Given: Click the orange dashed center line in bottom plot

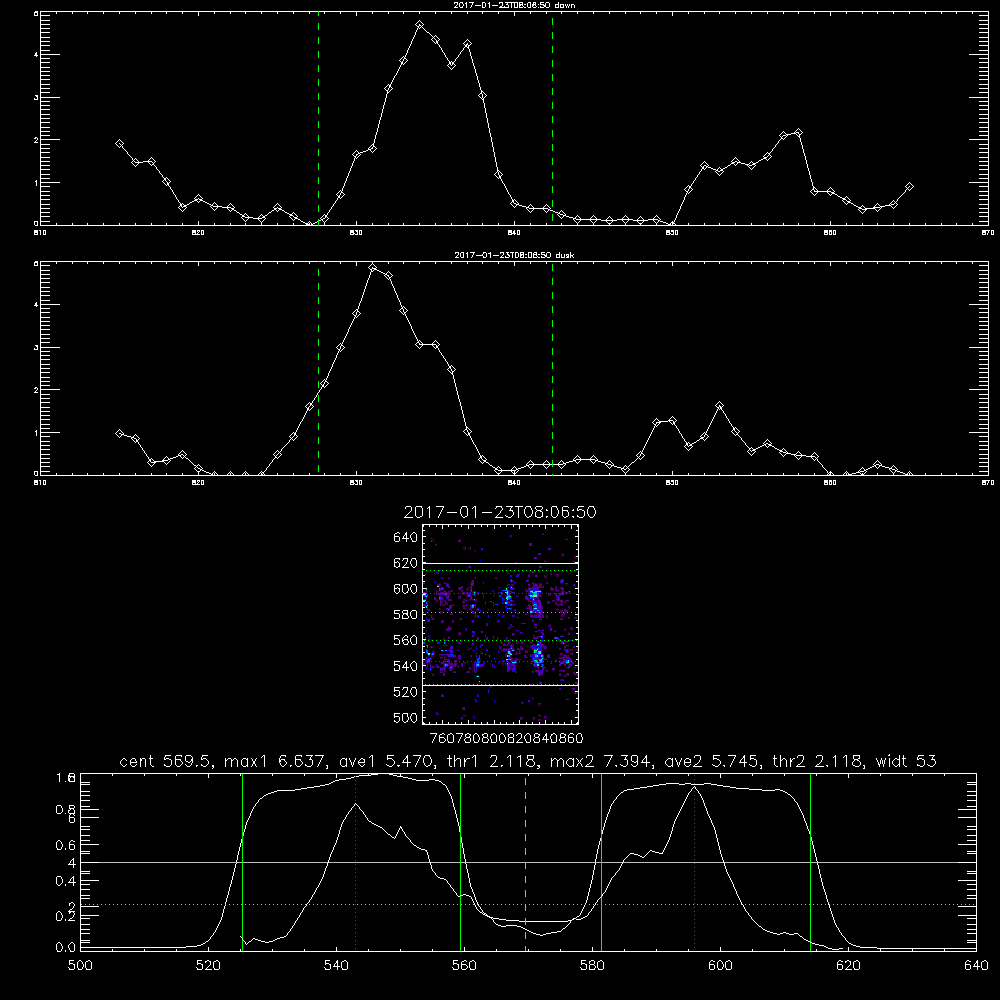Looking at the screenshot, I should point(526,862).
